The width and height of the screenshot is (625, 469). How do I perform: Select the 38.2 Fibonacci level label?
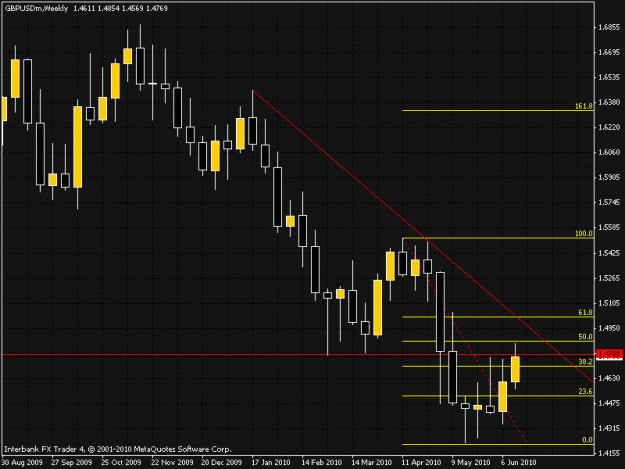point(585,362)
